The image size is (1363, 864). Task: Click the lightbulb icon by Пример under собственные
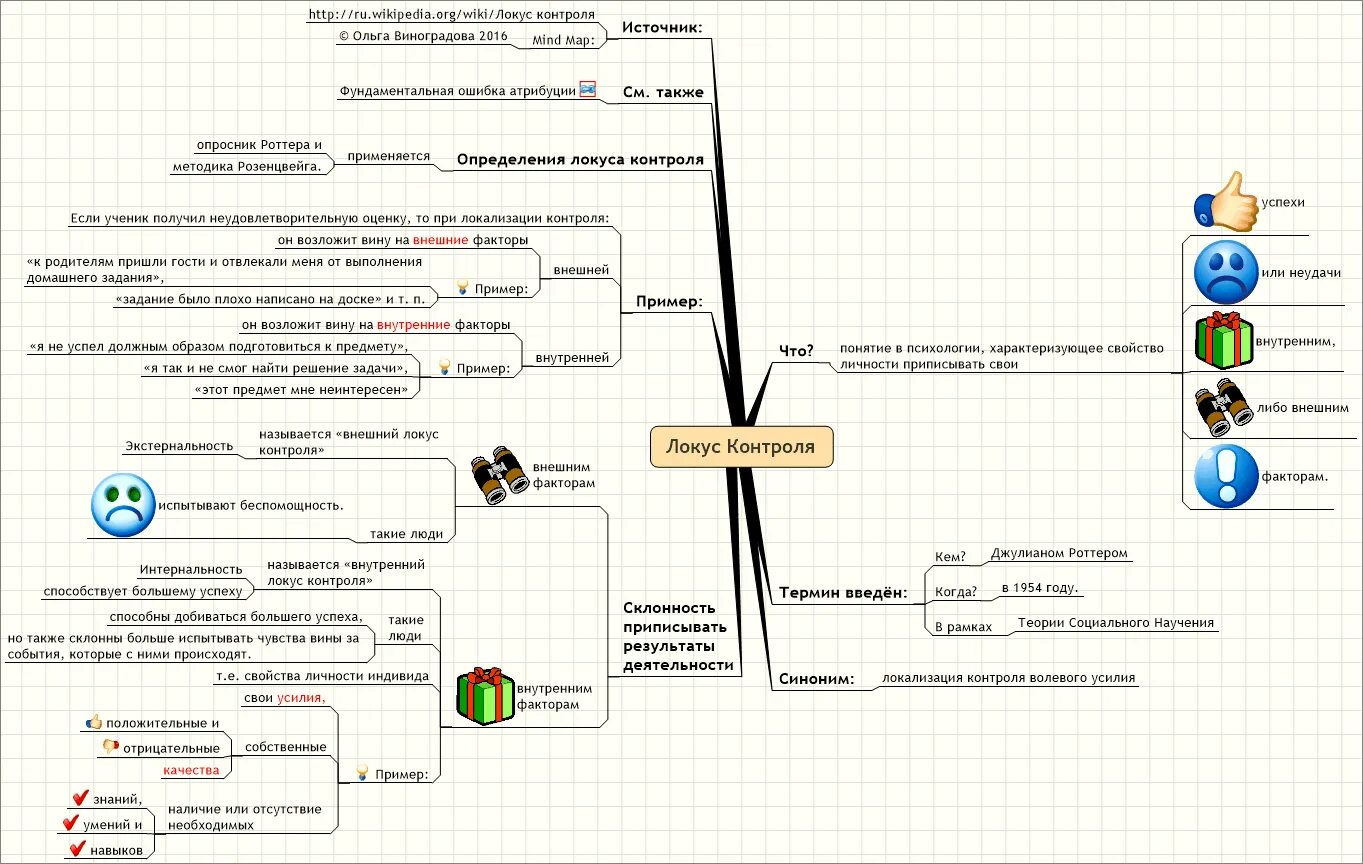(364, 774)
